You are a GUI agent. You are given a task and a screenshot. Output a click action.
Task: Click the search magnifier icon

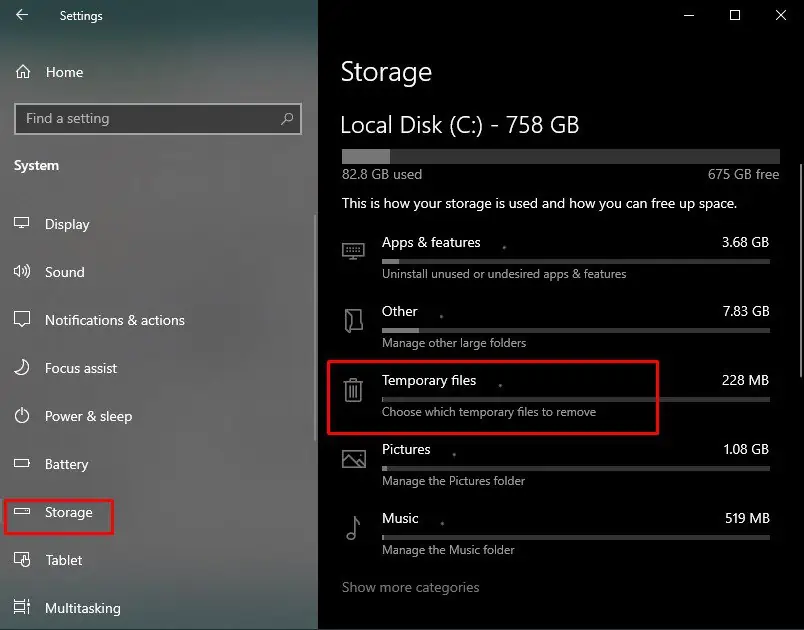[287, 119]
